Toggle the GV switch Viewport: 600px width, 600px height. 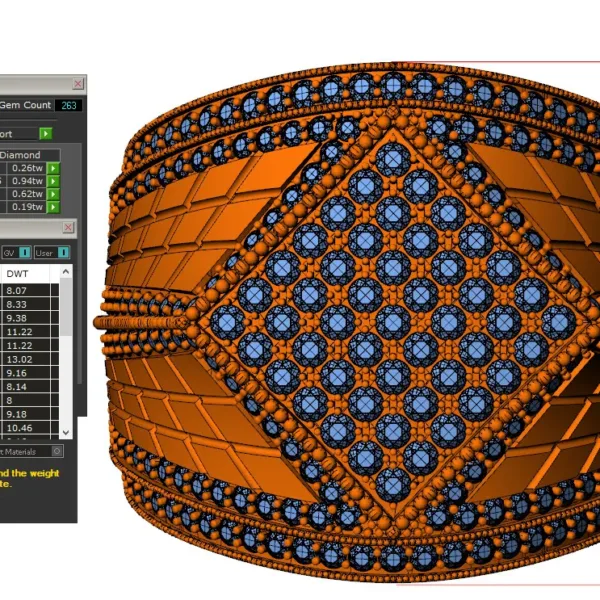[24, 253]
